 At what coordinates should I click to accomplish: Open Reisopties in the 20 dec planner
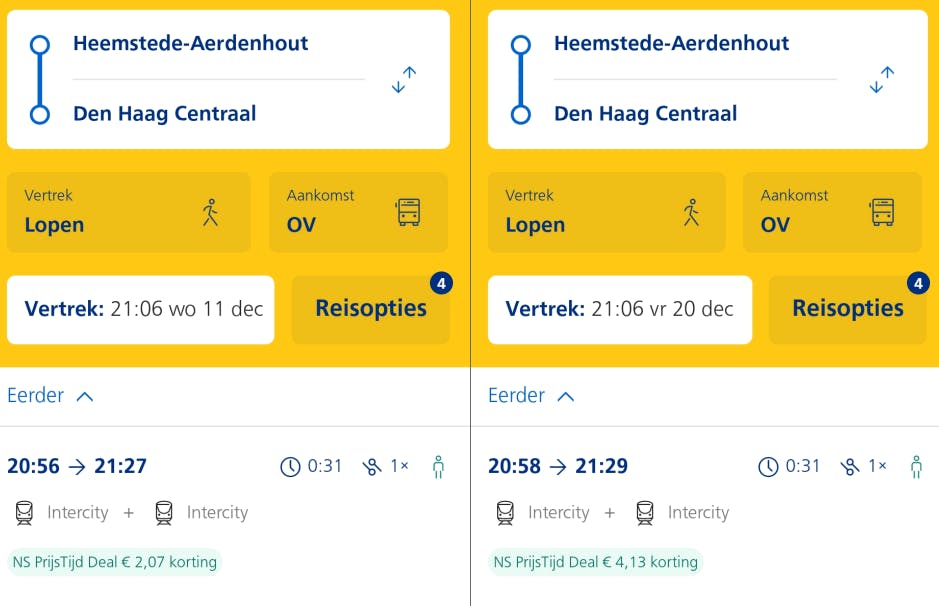848,309
